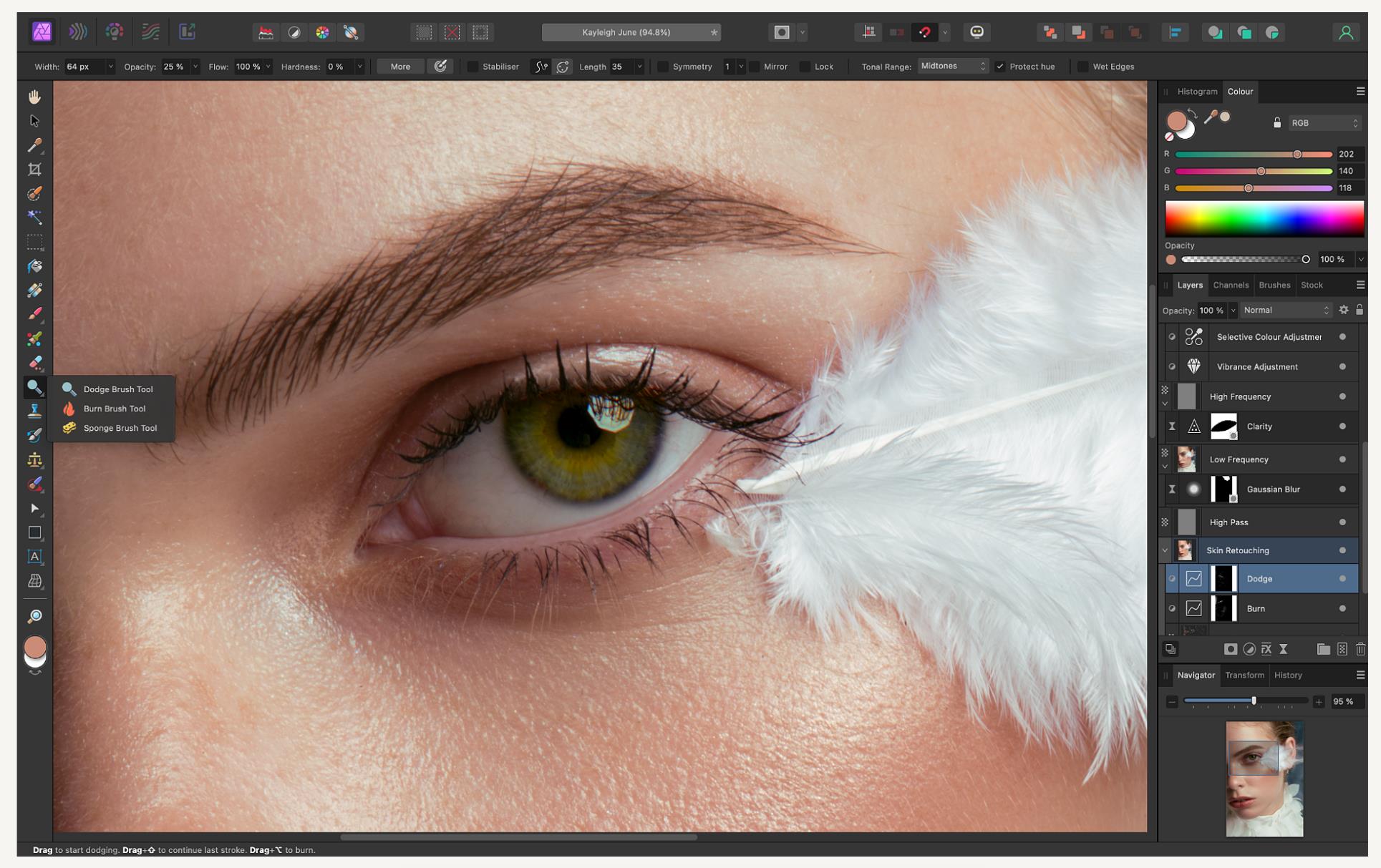
Task: Pick the Hand (view) tool
Action: 34,97
